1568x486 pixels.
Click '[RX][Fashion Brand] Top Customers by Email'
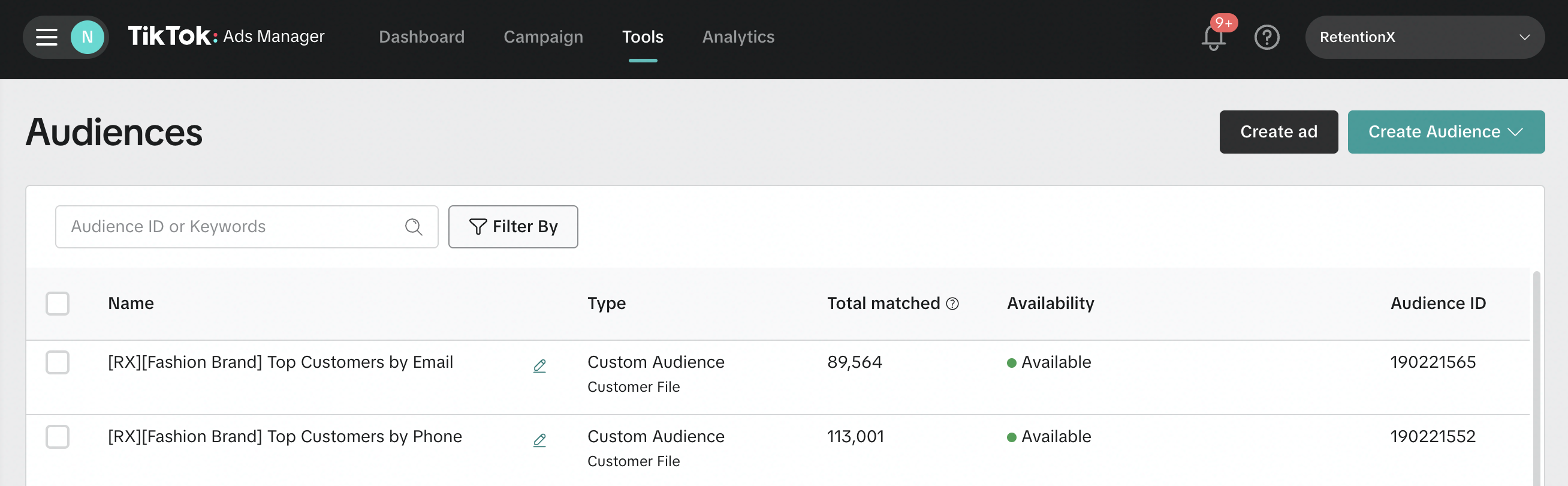coord(280,362)
